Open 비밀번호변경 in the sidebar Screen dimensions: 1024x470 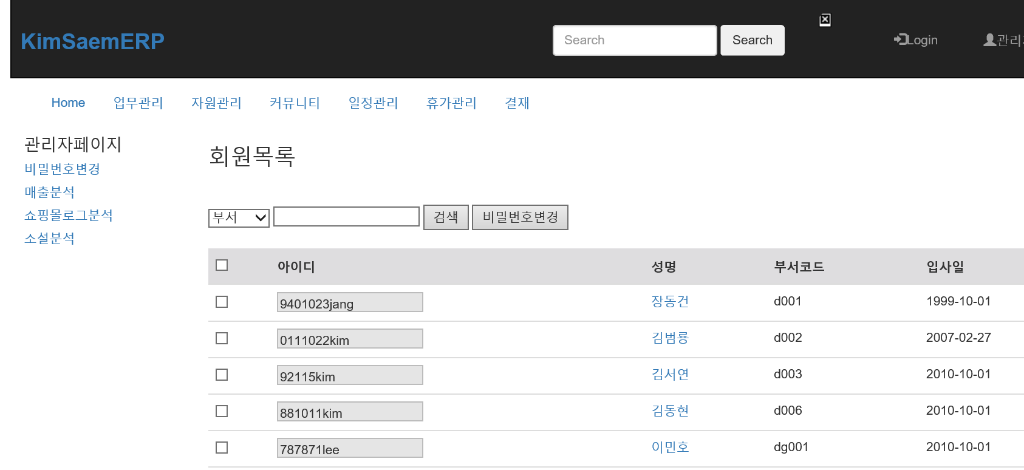click(62, 169)
